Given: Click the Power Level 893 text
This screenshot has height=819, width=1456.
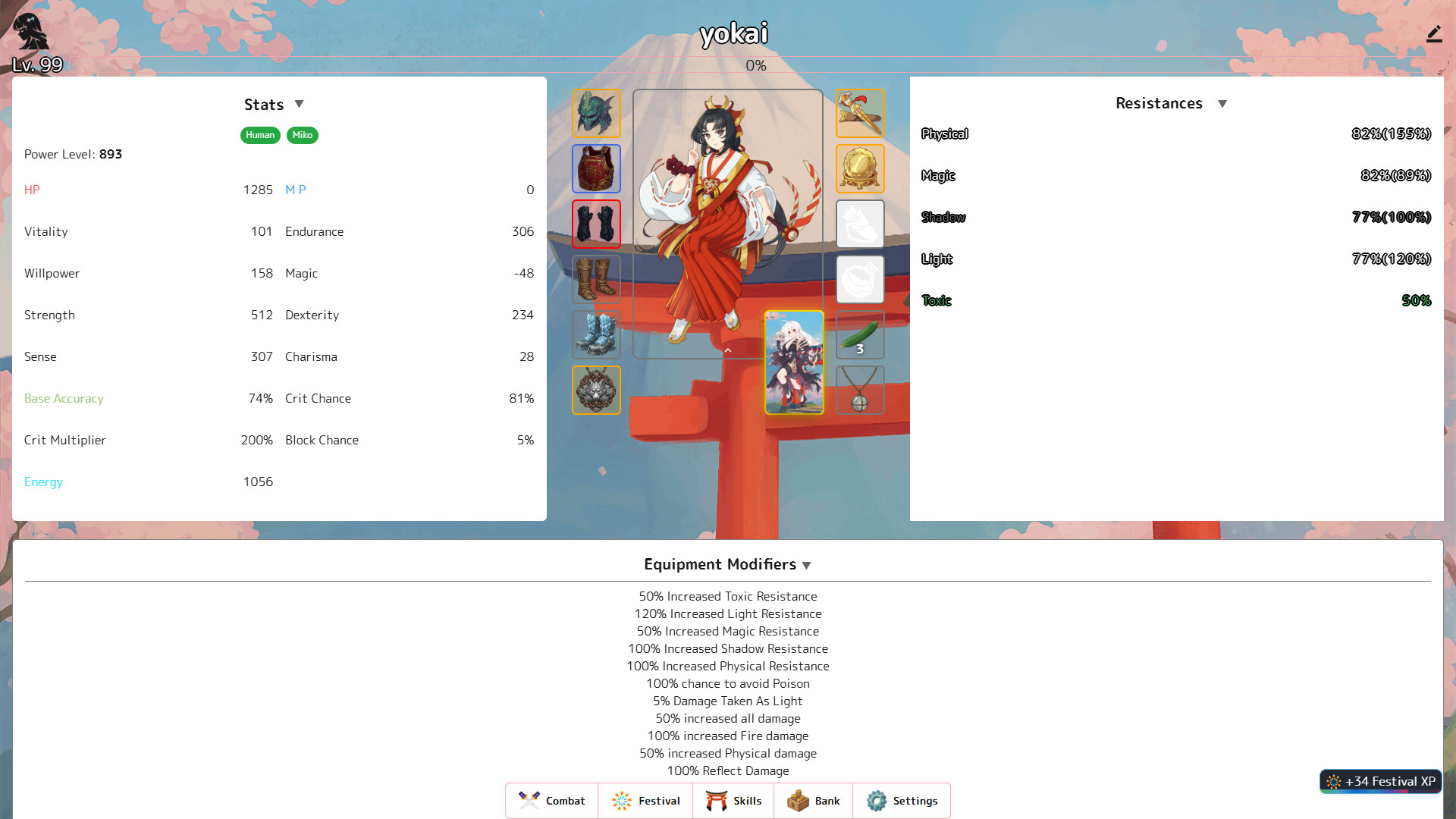Looking at the screenshot, I should pyautogui.click(x=73, y=154).
